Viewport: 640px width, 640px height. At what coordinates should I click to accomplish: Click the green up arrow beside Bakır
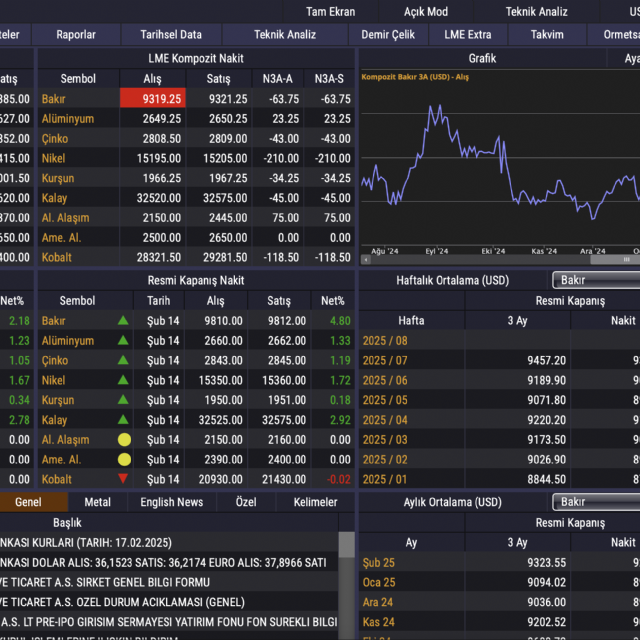pyautogui.click(x=123, y=321)
